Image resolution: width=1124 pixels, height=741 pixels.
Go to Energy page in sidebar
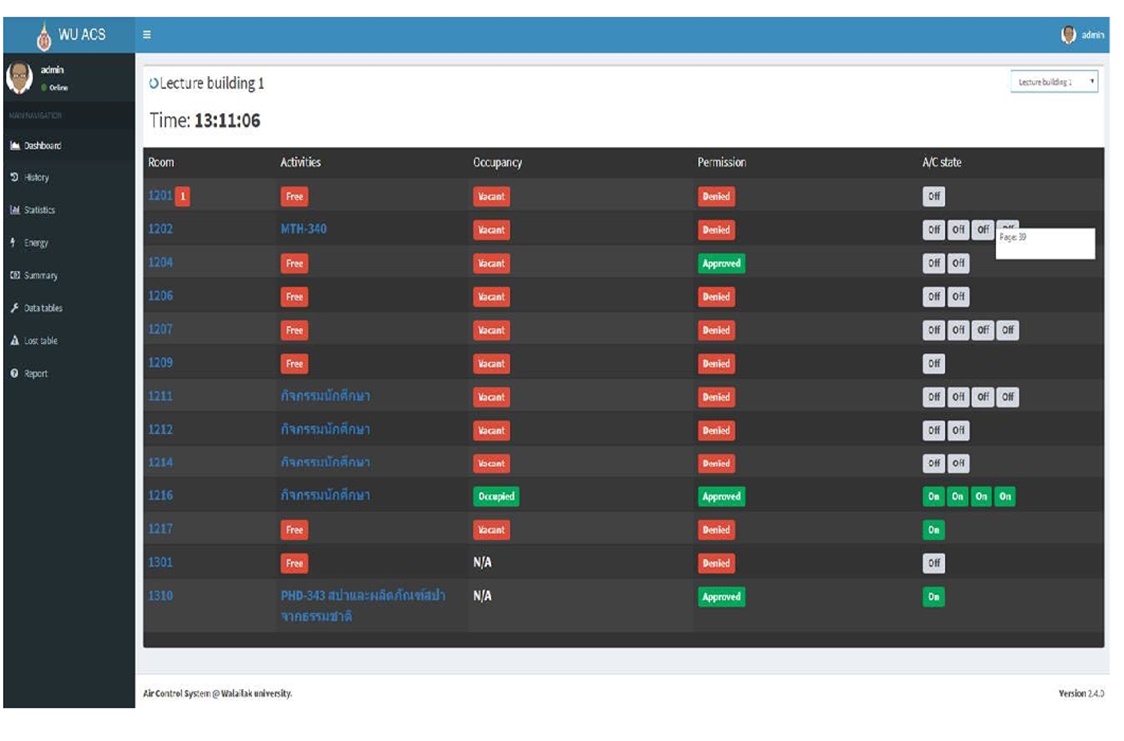tap(36, 243)
